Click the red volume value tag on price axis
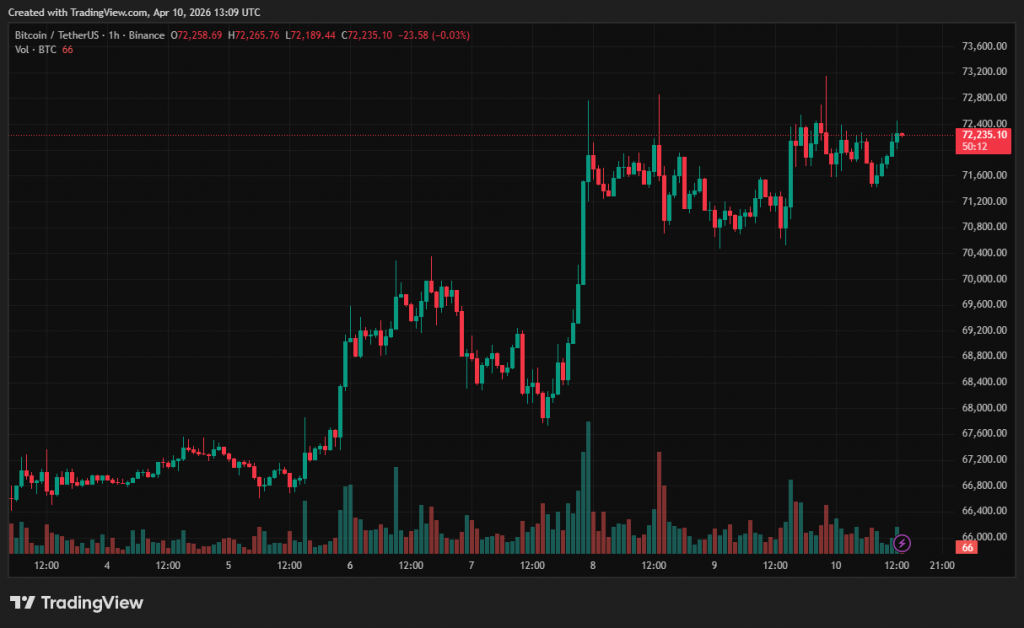The width and height of the screenshot is (1024, 628). [967, 547]
